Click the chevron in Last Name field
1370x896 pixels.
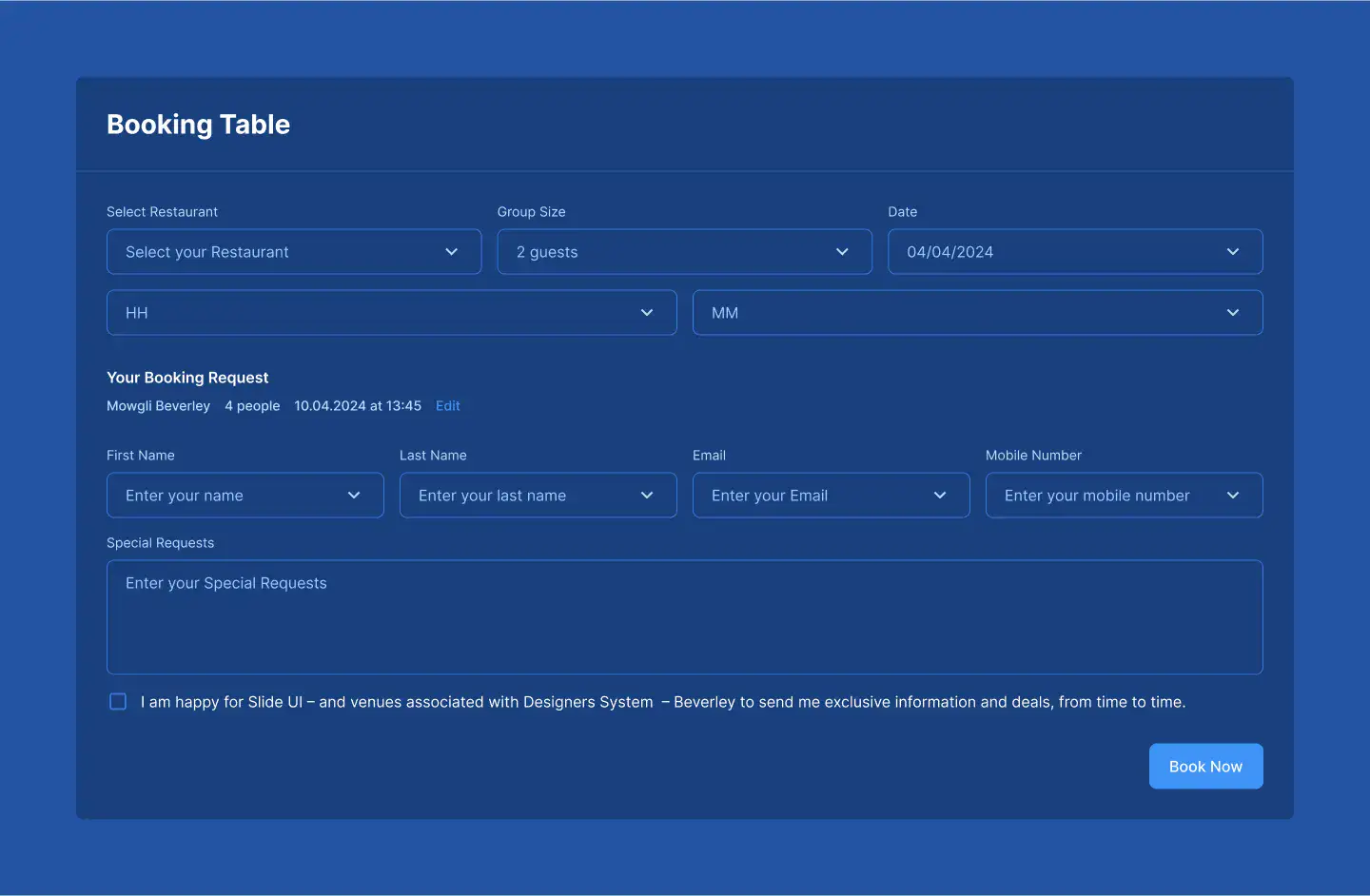coord(647,496)
